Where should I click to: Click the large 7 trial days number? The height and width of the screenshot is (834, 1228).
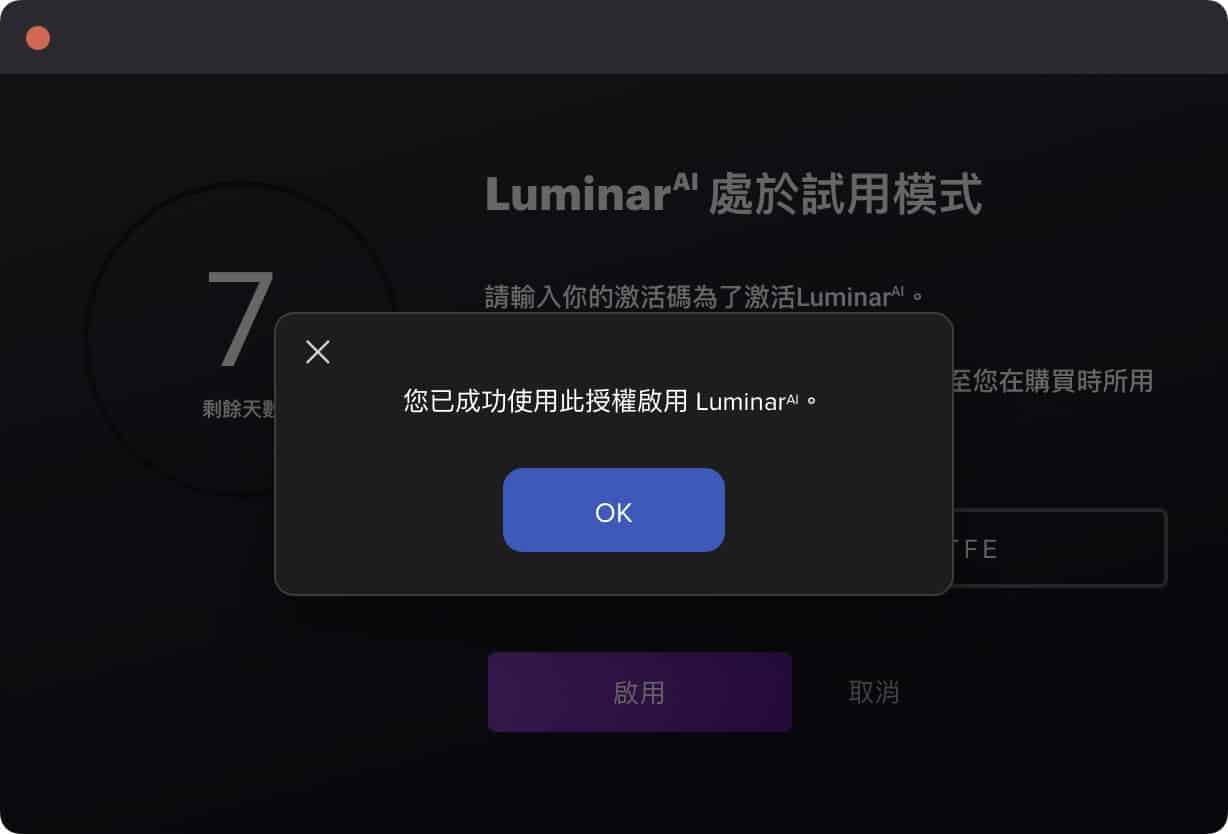pyautogui.click(x=240, y=320)
